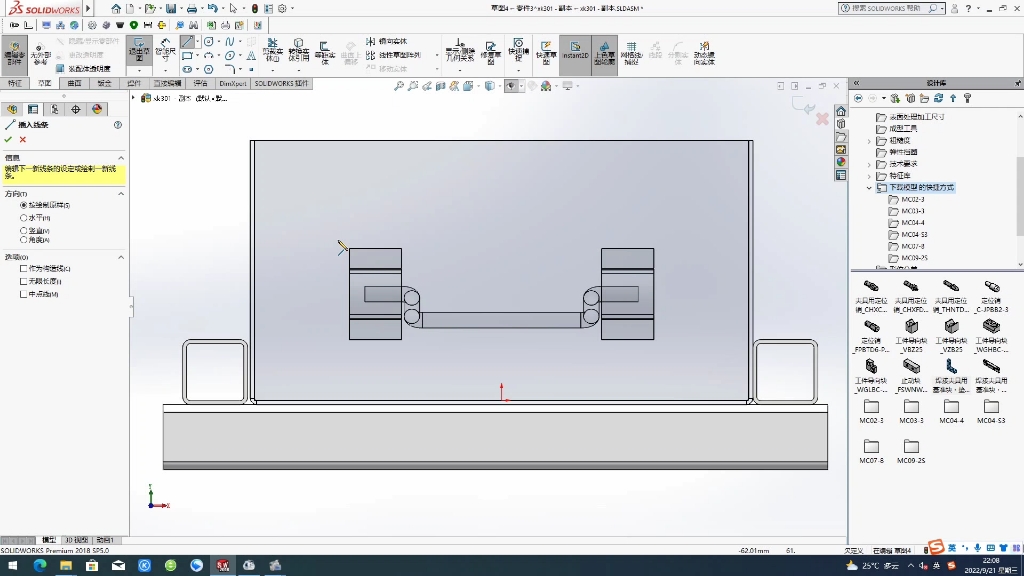Switch to the 评估 ribbon tab
This screenshot has width=1024, height=576.
click(203, 85)
